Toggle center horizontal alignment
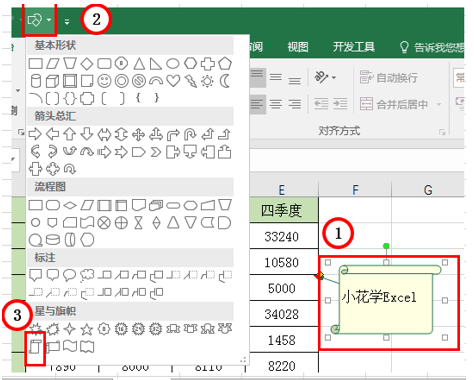 [276, 104]
